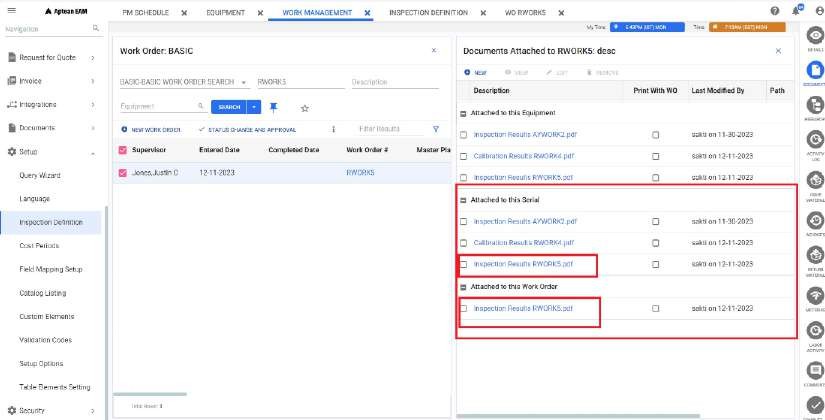Uncheck the Jones, Justin C row checkbox
This screenshot has height=420, width=825.
(x=123, y=173)
